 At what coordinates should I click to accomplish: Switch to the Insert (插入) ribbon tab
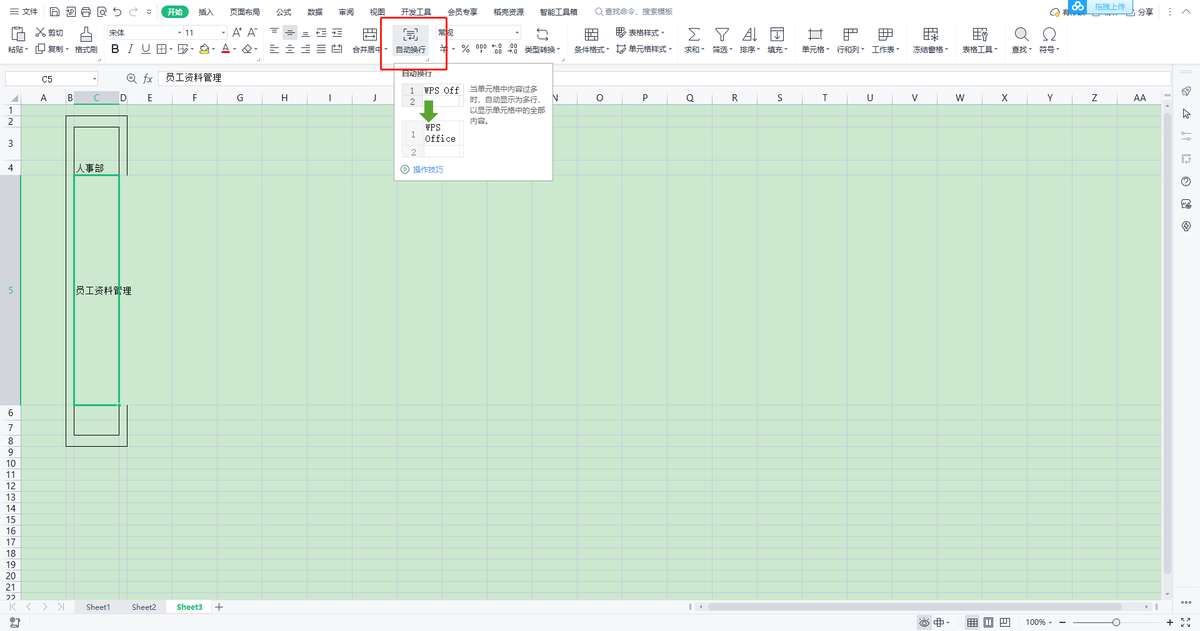click(206, 12)
